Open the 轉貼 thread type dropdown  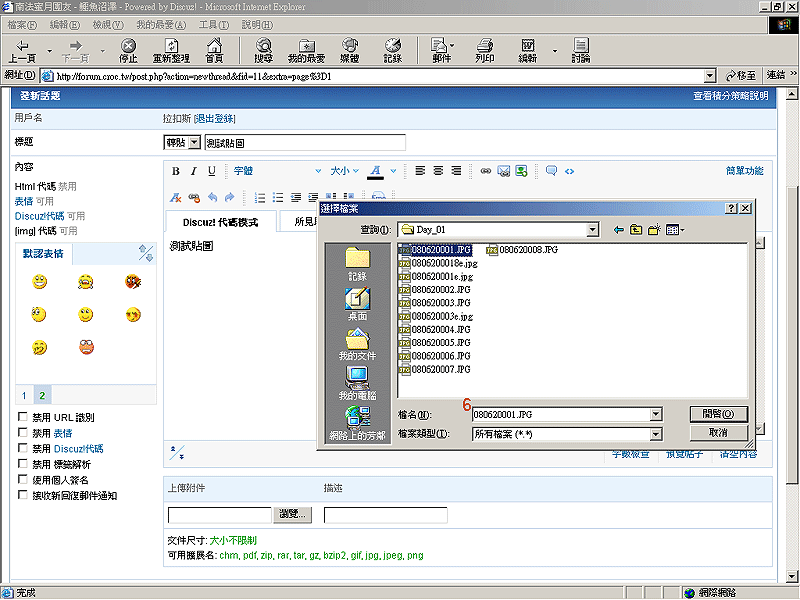[x=194, y=143]
